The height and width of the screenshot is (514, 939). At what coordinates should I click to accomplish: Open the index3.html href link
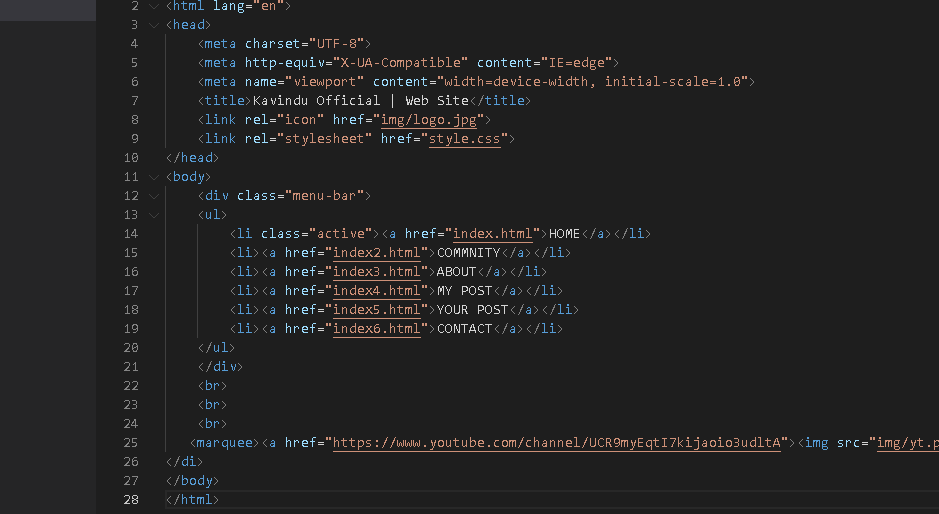pyautogui.click(x=376, y=272)
